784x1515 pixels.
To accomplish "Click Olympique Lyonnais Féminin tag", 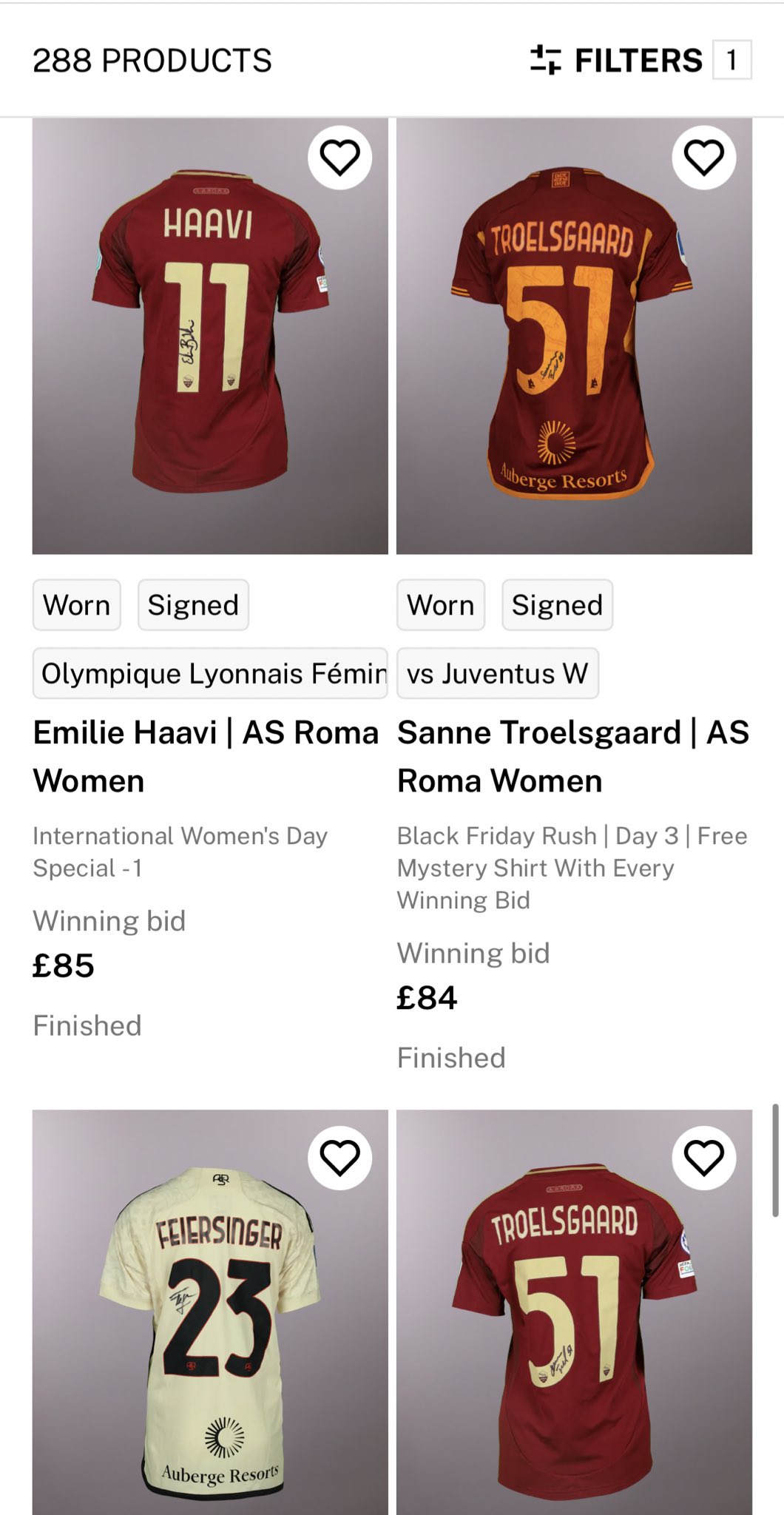I will (210, 674).
